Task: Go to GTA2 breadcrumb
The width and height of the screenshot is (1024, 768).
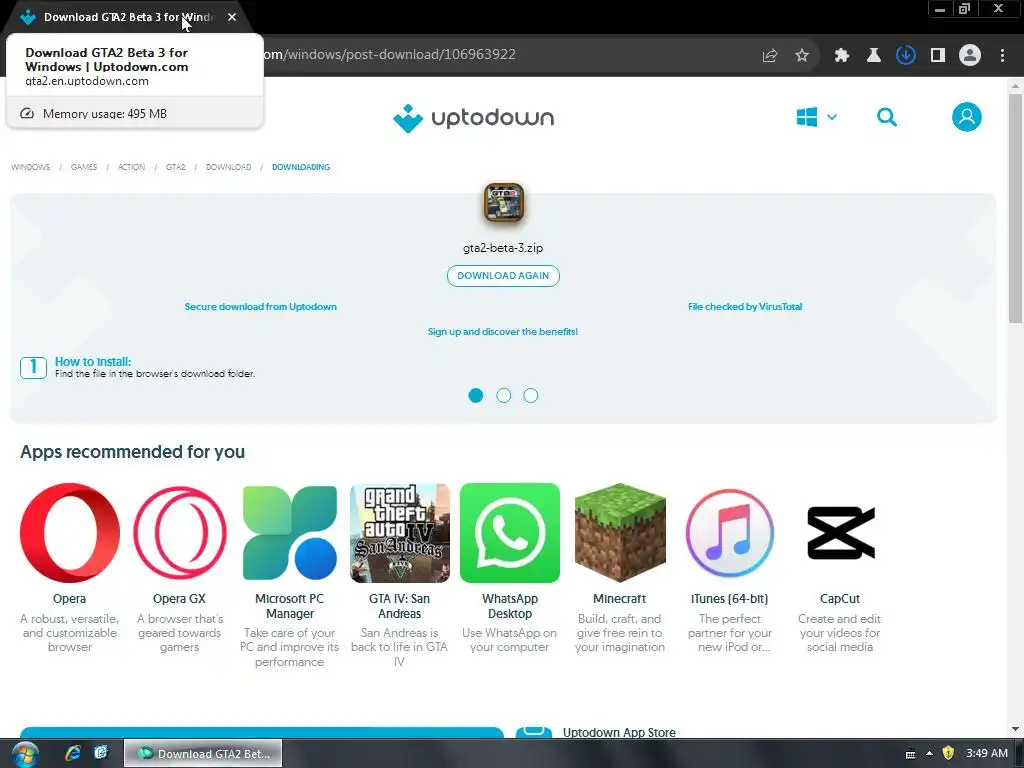Action: (x=176, y=167)
